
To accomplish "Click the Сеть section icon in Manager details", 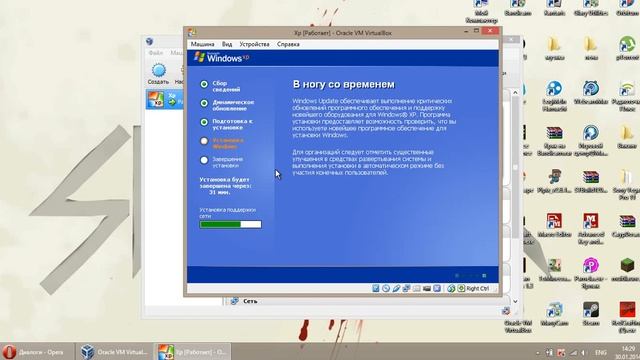I will pyautogui.click(x=234, y=301).
